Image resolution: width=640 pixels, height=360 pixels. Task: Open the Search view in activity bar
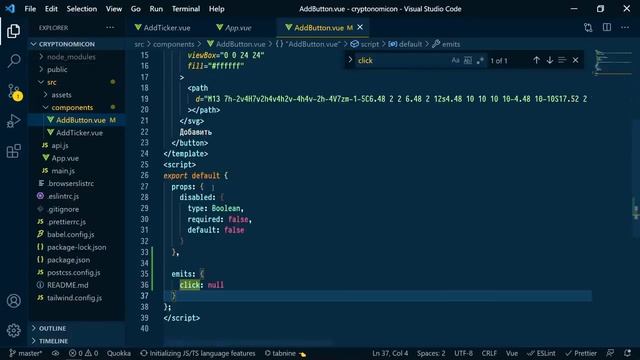point(13,61)
